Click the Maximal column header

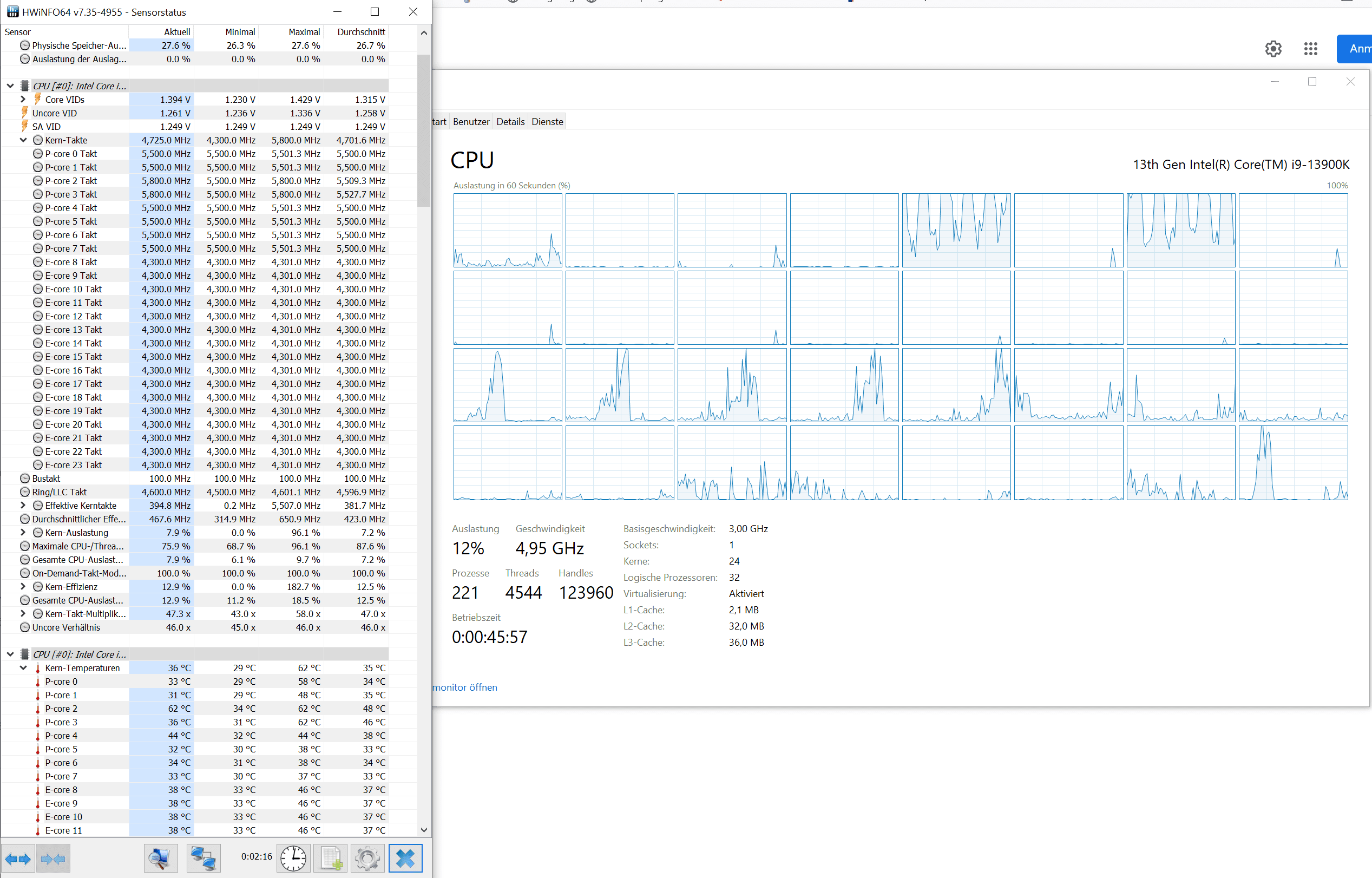tap(291, 32)
